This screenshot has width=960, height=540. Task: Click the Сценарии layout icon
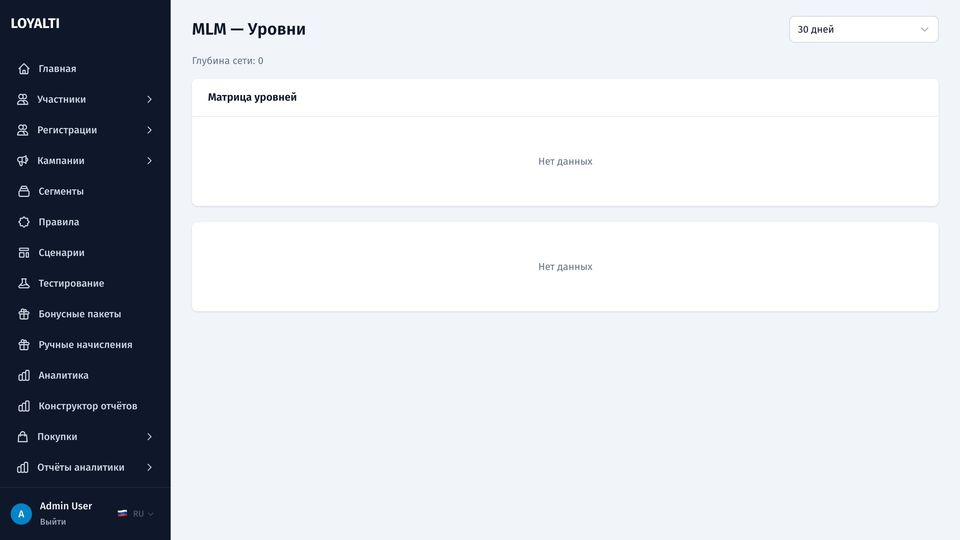coord(24,252)
